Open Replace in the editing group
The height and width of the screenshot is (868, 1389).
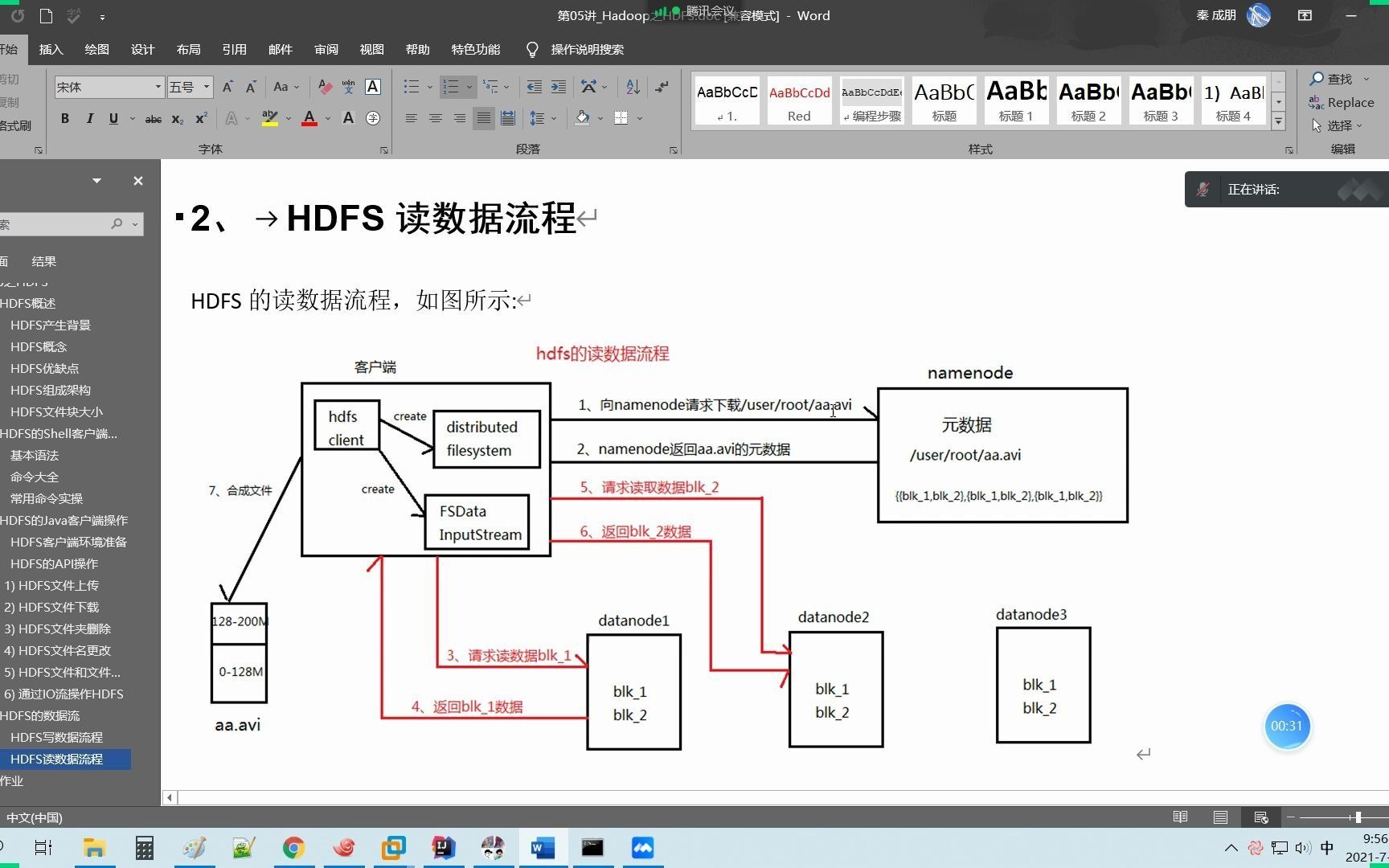[1349, 102]
